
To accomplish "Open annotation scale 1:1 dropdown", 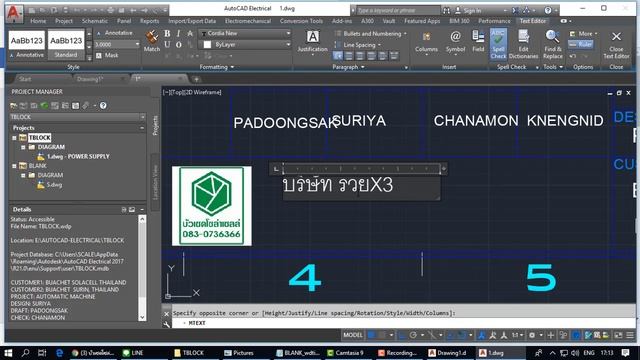I will [518, 335].
